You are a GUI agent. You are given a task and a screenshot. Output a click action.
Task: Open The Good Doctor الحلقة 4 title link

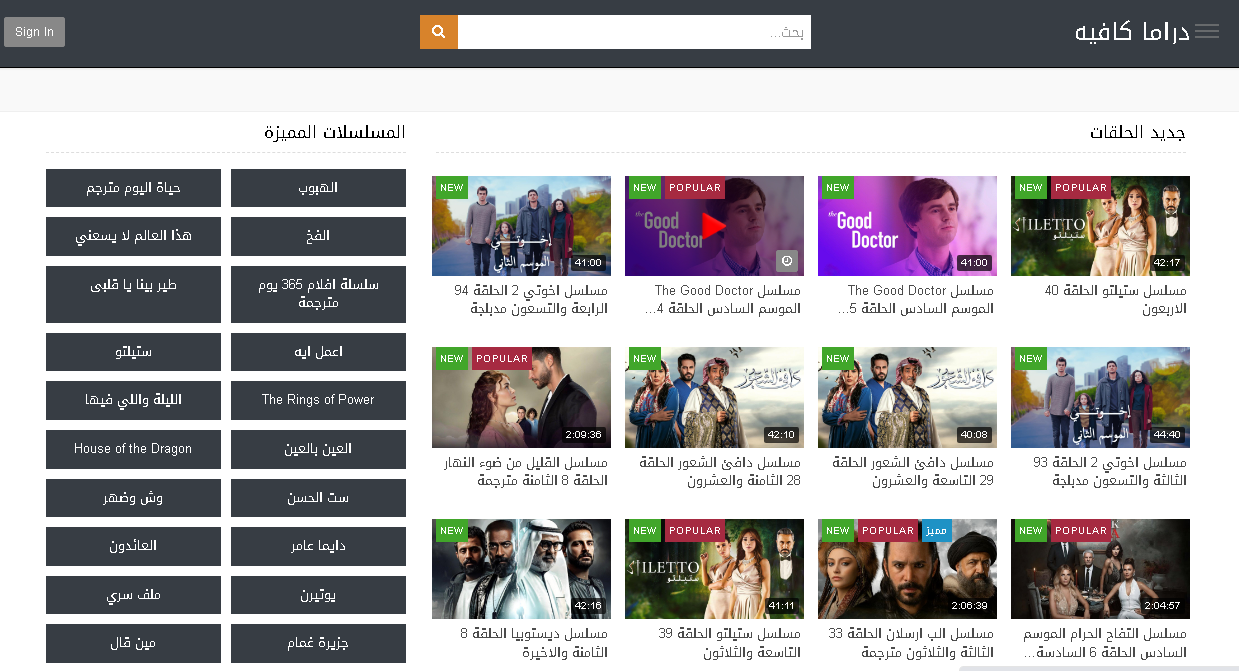(725, 299)
